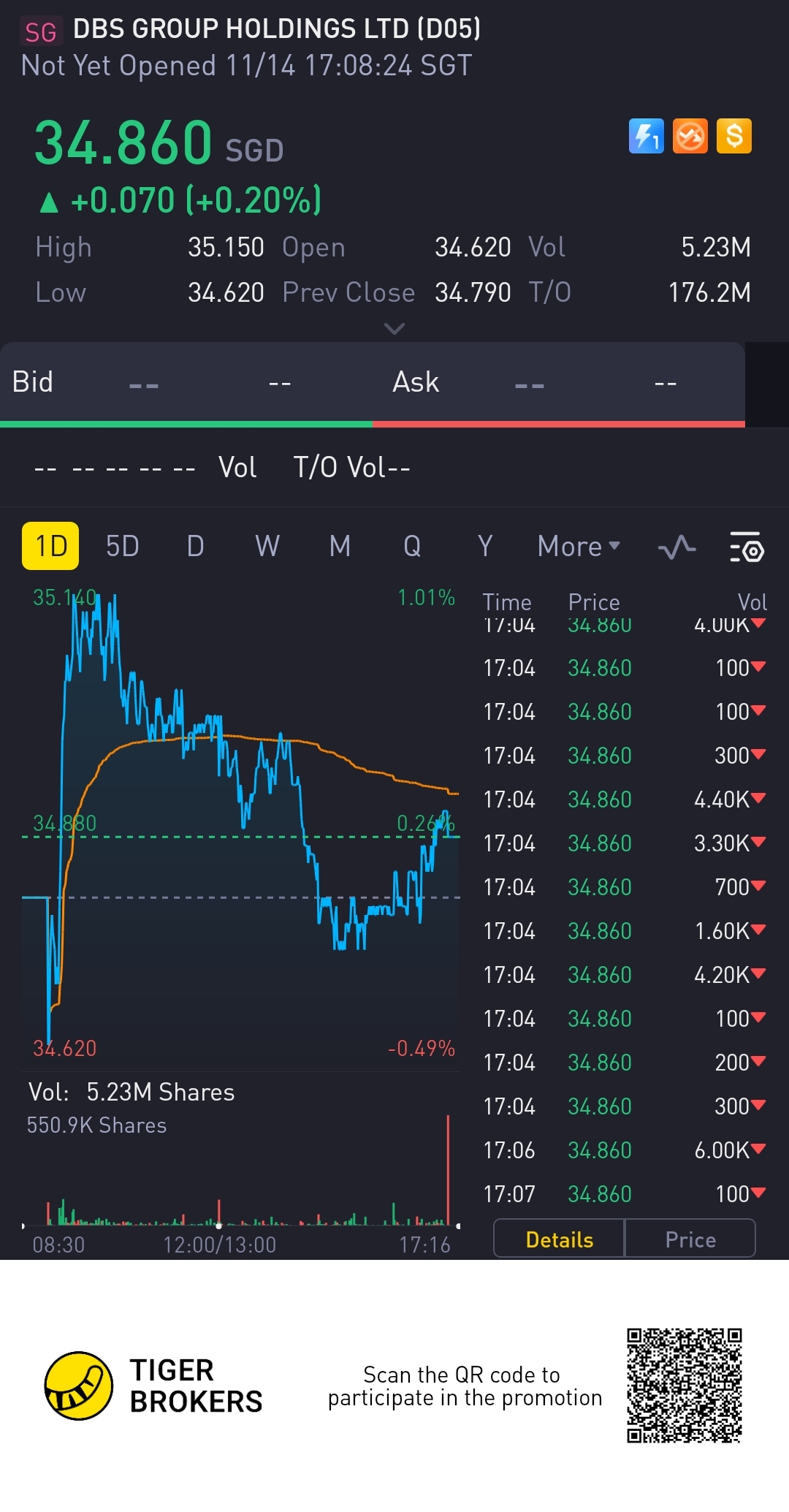Select the 1D chart tab
Screen dimensions: 789x1512
point(50,546)
